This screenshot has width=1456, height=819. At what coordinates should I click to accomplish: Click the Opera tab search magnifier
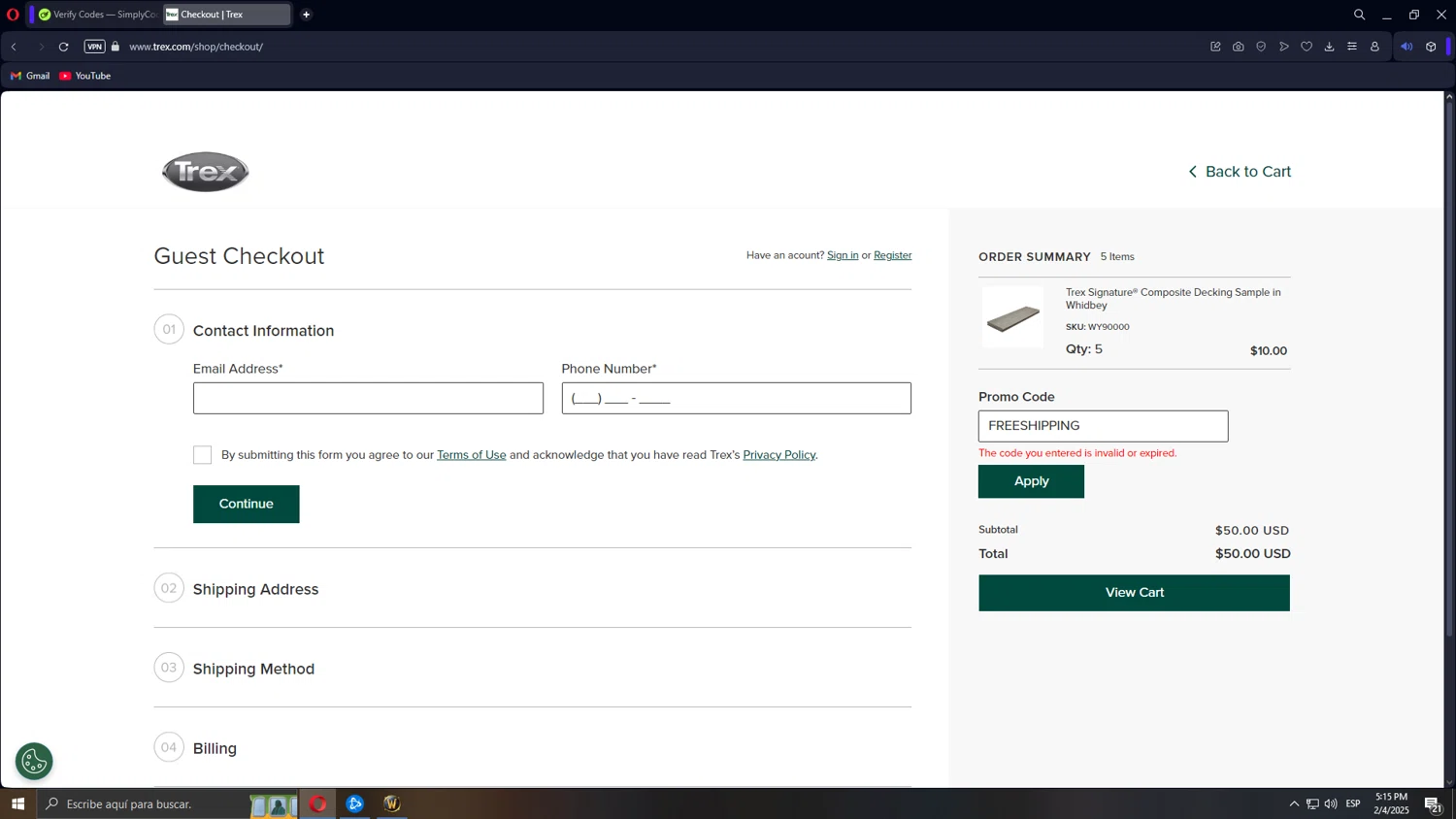1359,15
